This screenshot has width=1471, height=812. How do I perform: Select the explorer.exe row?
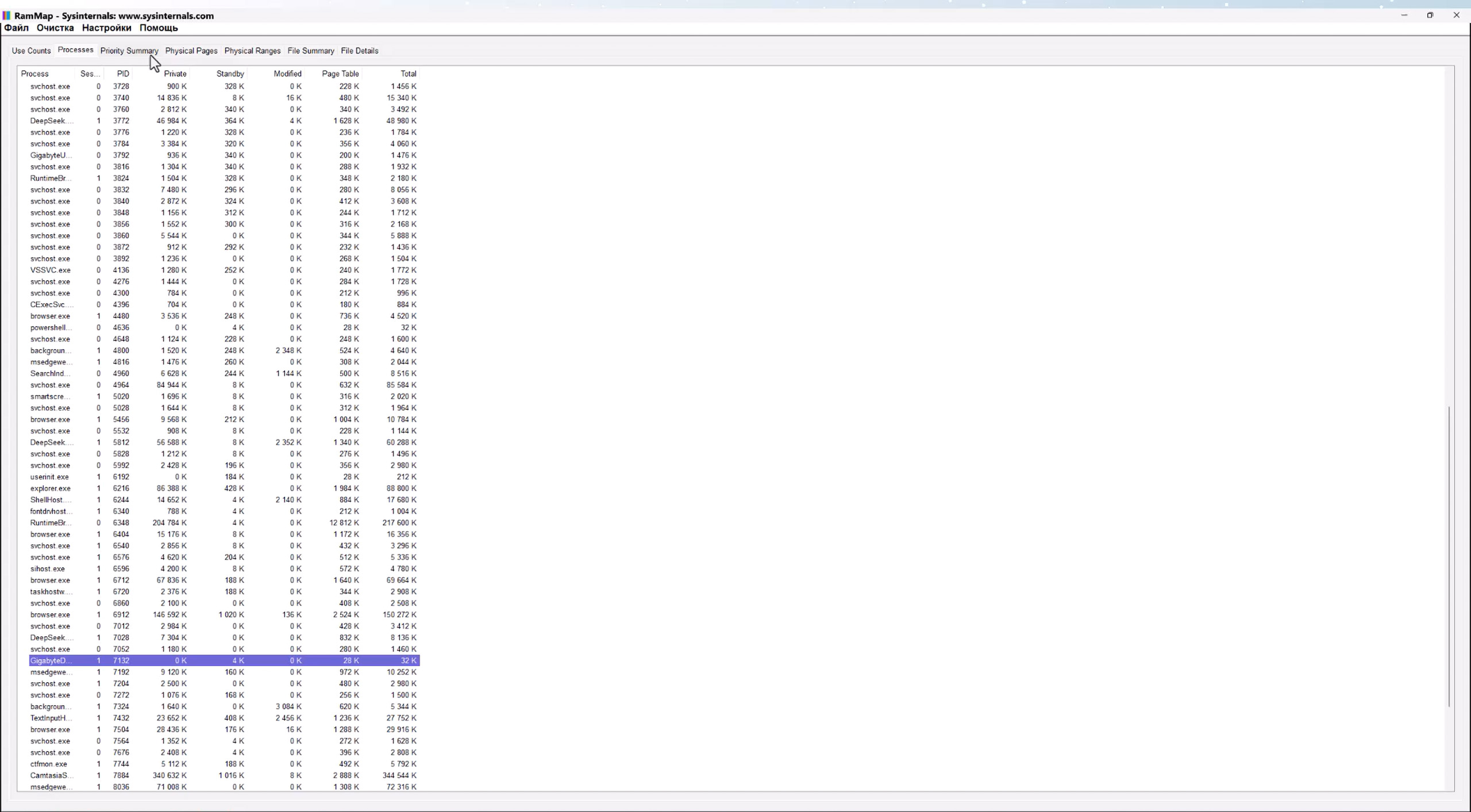[224, 488]
